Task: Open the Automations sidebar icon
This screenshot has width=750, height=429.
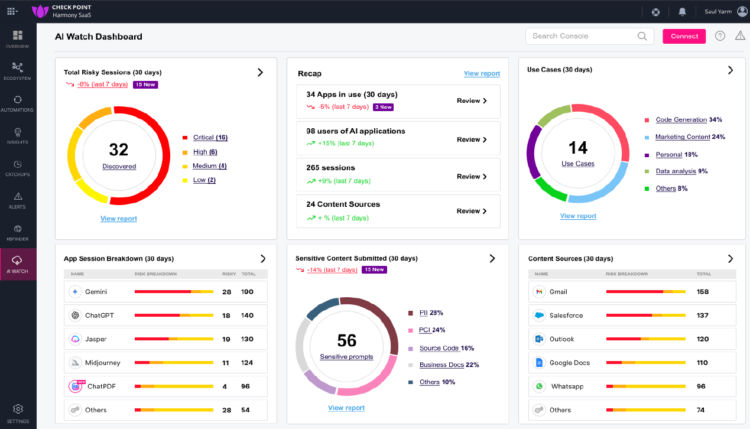Action: [17, 102]
